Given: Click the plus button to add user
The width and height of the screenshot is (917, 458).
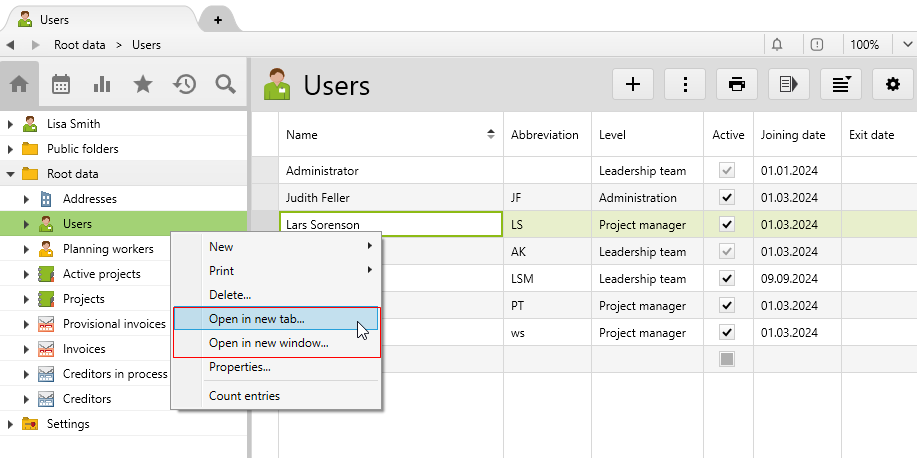Looking at the screenshot, I should pos(633,85).
